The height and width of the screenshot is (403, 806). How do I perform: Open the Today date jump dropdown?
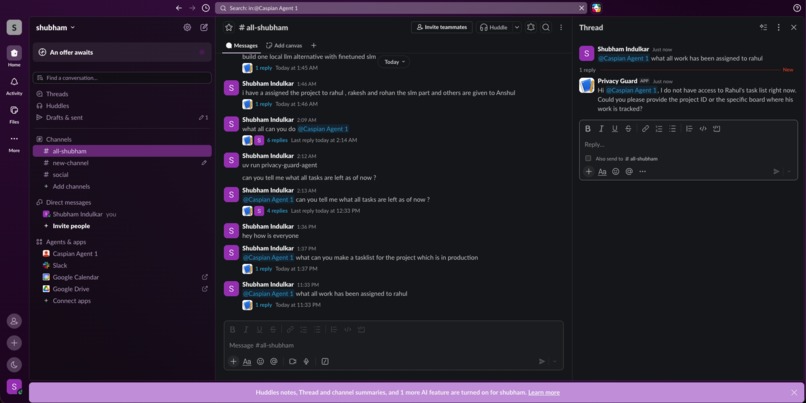[394, 62]
